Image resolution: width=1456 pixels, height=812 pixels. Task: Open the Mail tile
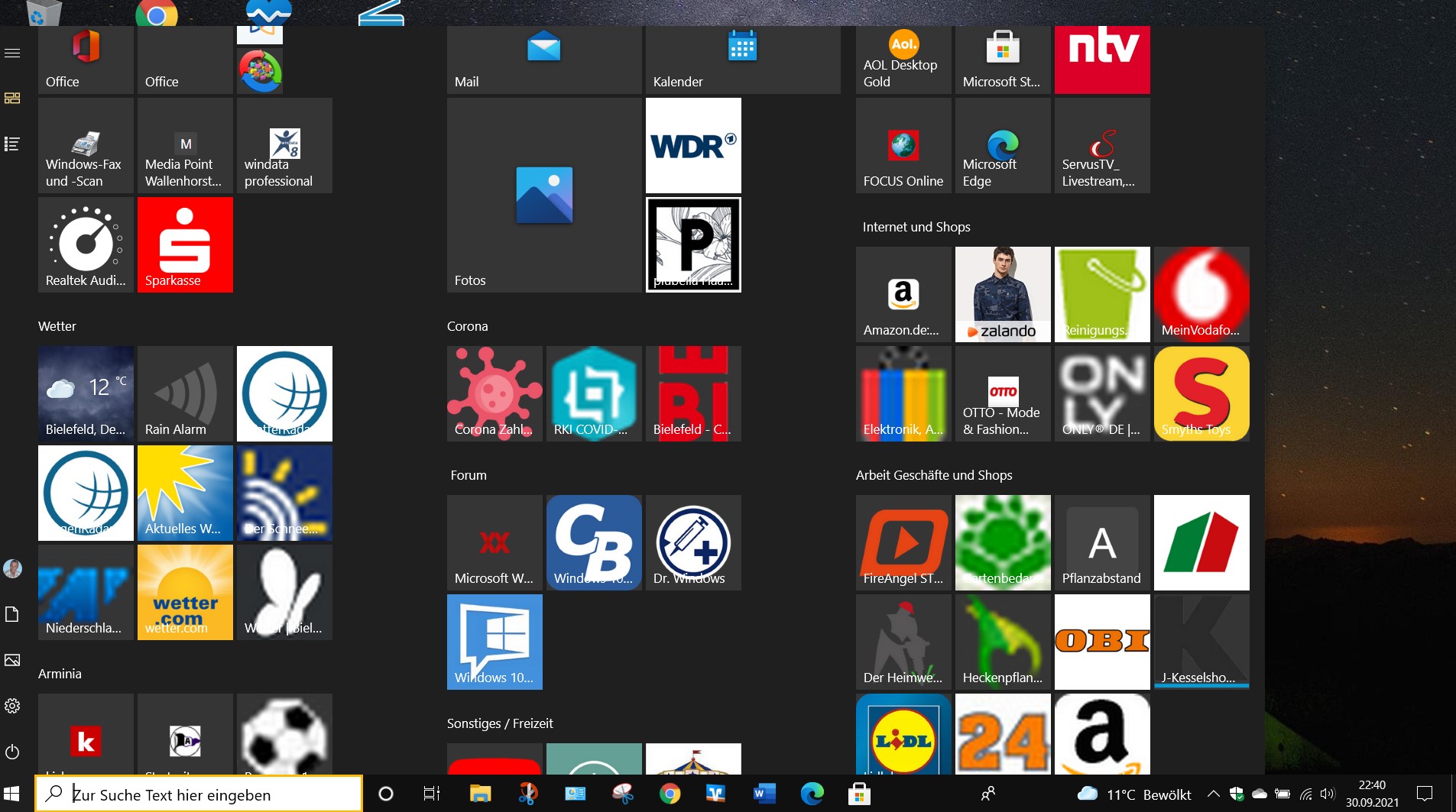(544, 60)
